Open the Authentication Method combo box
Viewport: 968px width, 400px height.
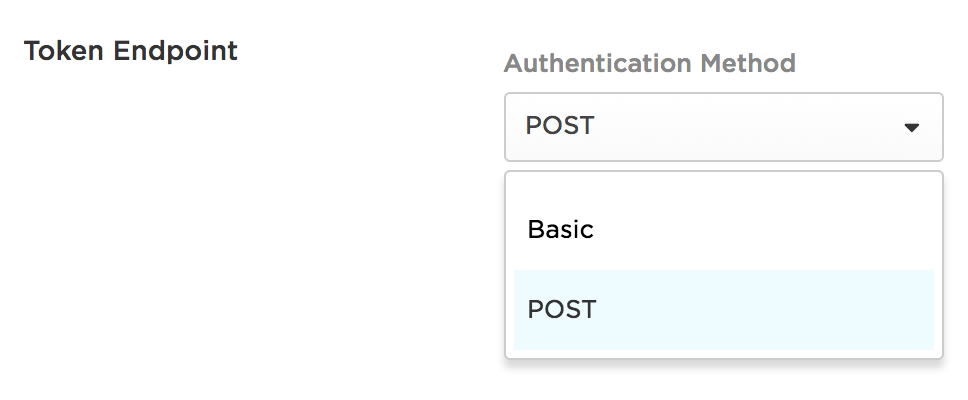point(724,127)
